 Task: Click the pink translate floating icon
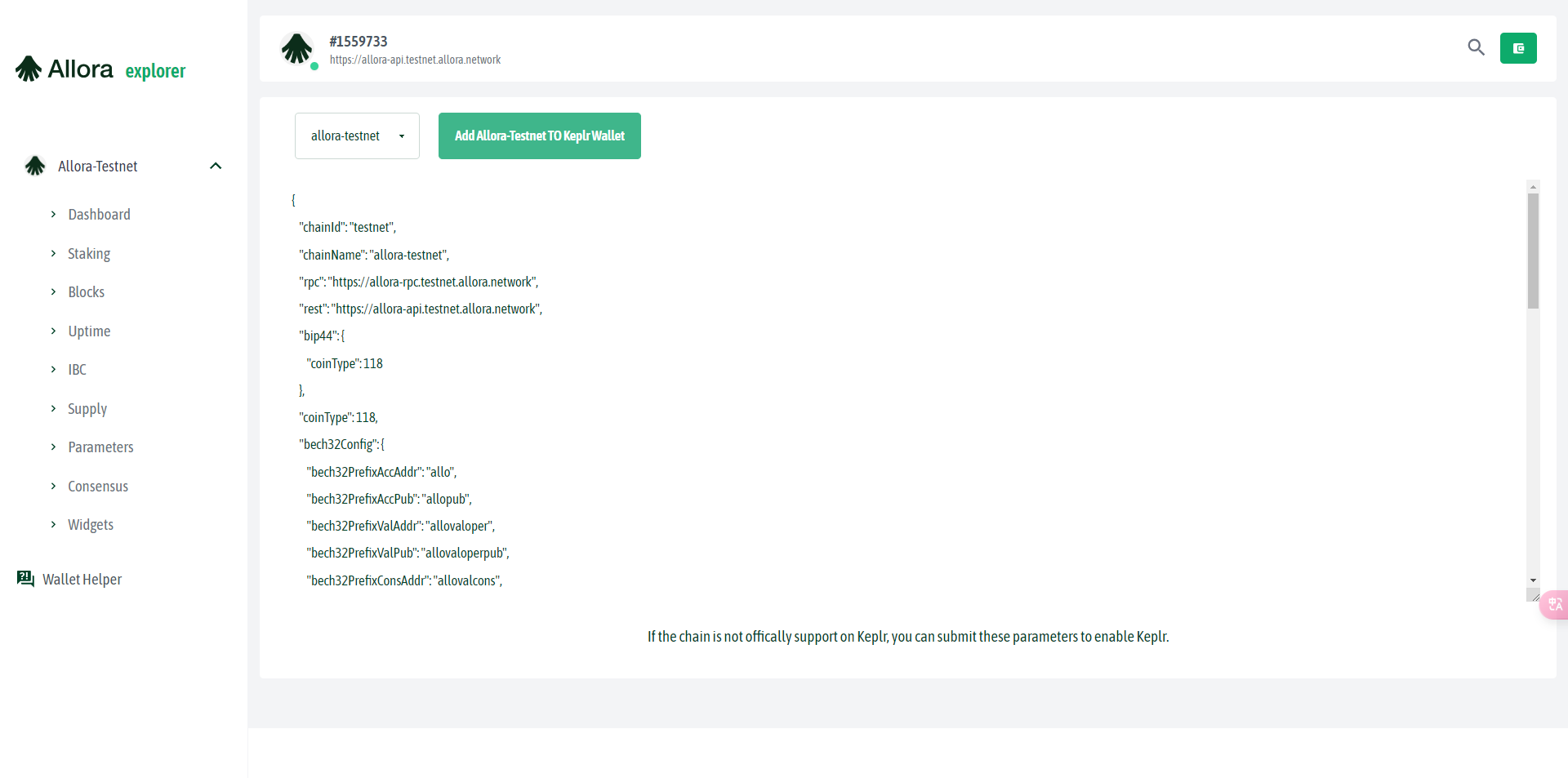pos(1555,604)
